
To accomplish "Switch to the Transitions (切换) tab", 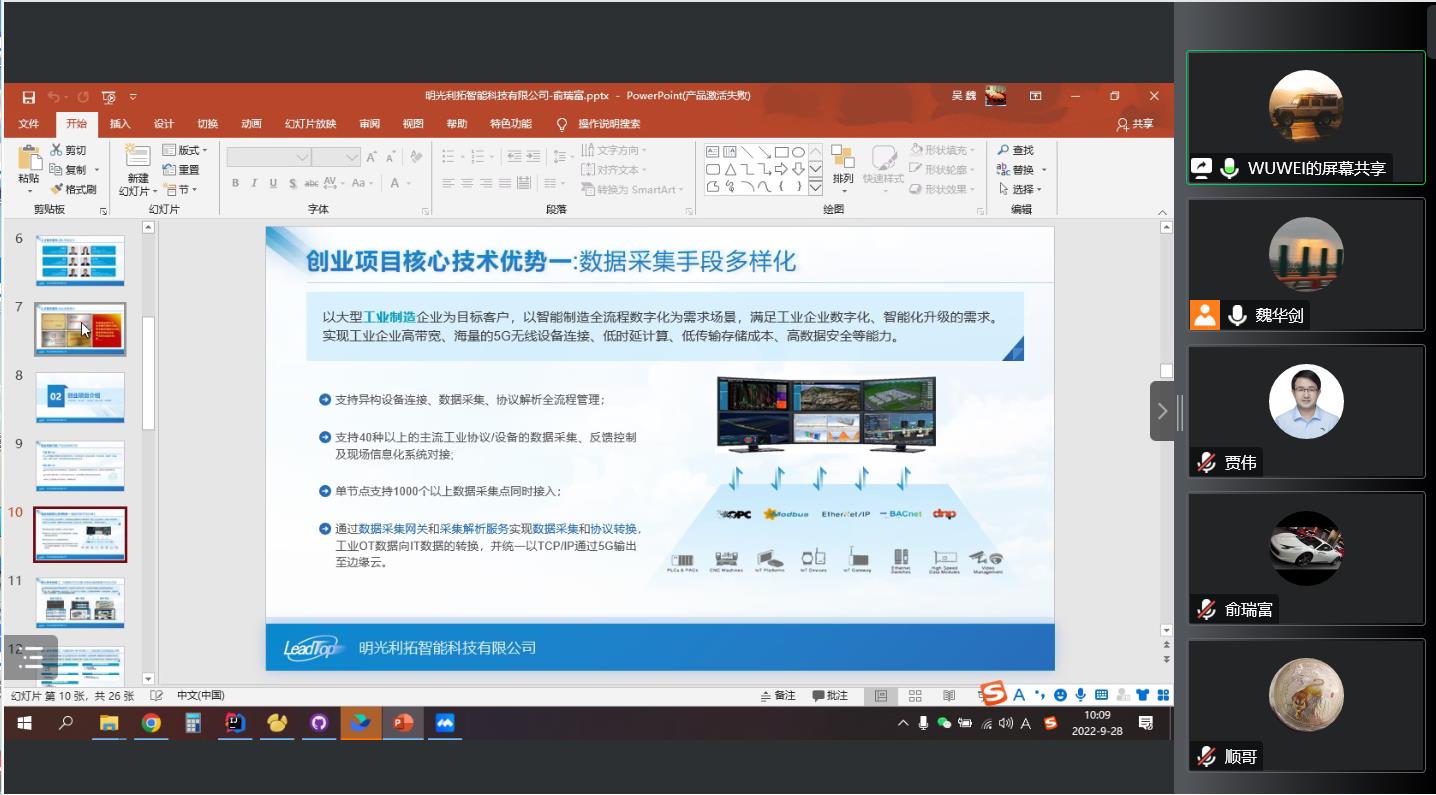I will (x=207, y=124).
